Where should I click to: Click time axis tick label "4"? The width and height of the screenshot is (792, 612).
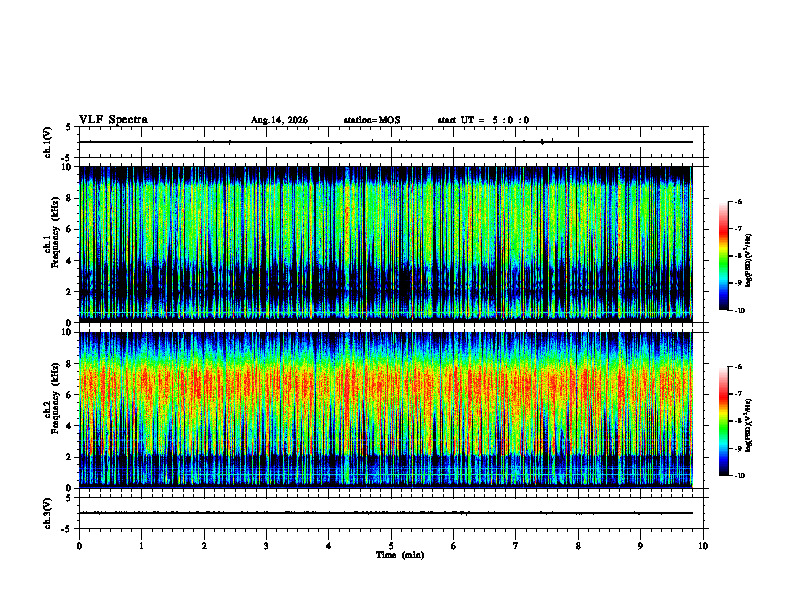pos(329,546)
